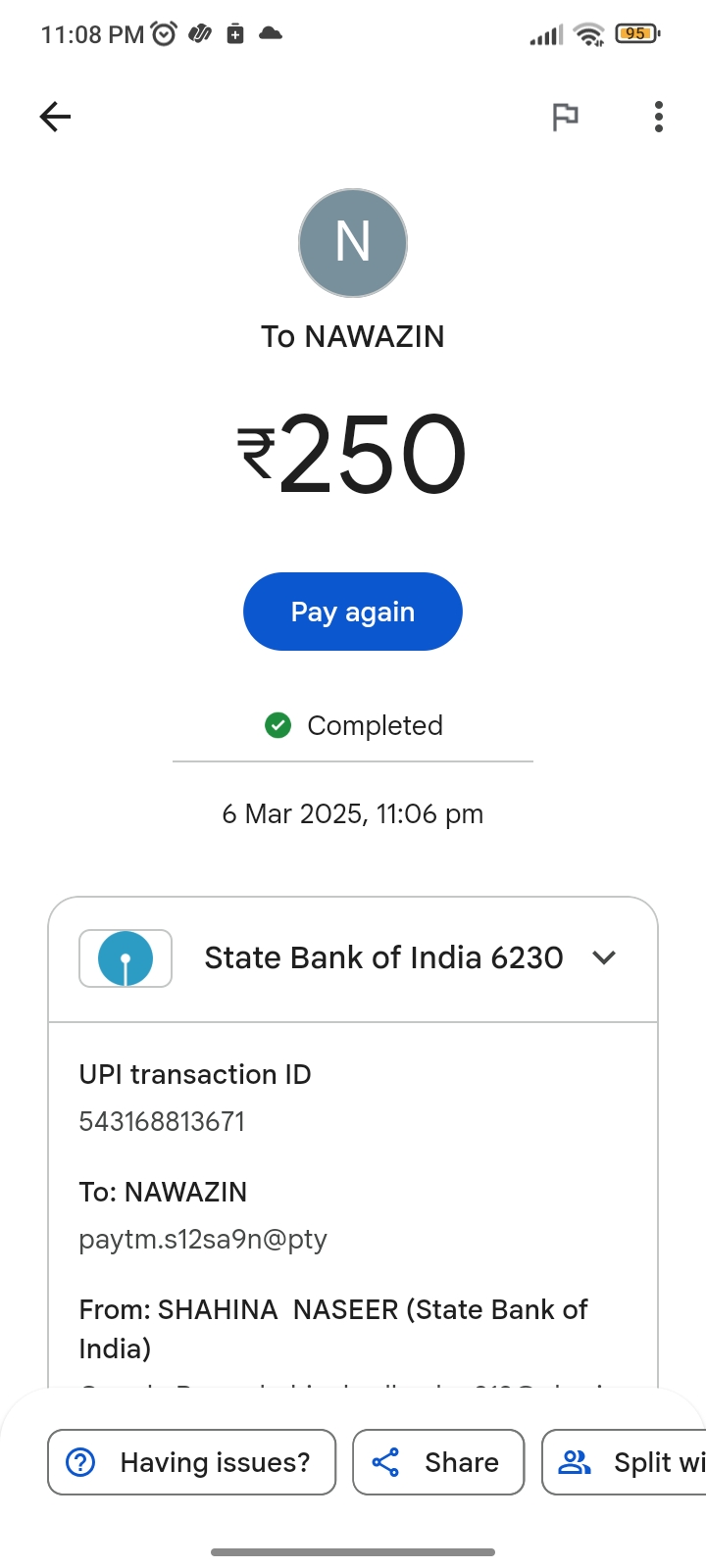This screenshot has height=1568, width=706.
Task: Tap the flag report icon
Action: 565,117
